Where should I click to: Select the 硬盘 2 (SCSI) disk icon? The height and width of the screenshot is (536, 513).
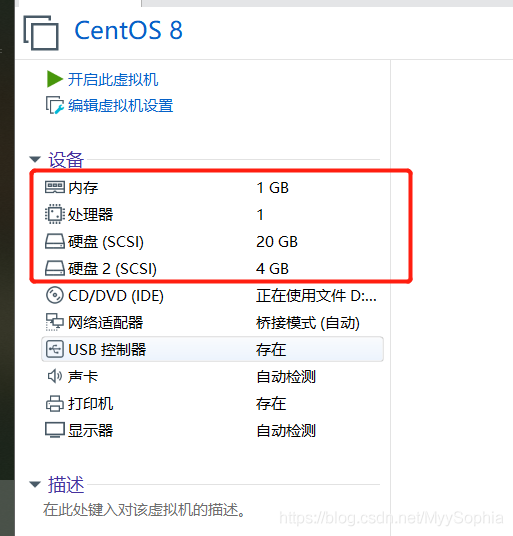(x=55, y=268)
